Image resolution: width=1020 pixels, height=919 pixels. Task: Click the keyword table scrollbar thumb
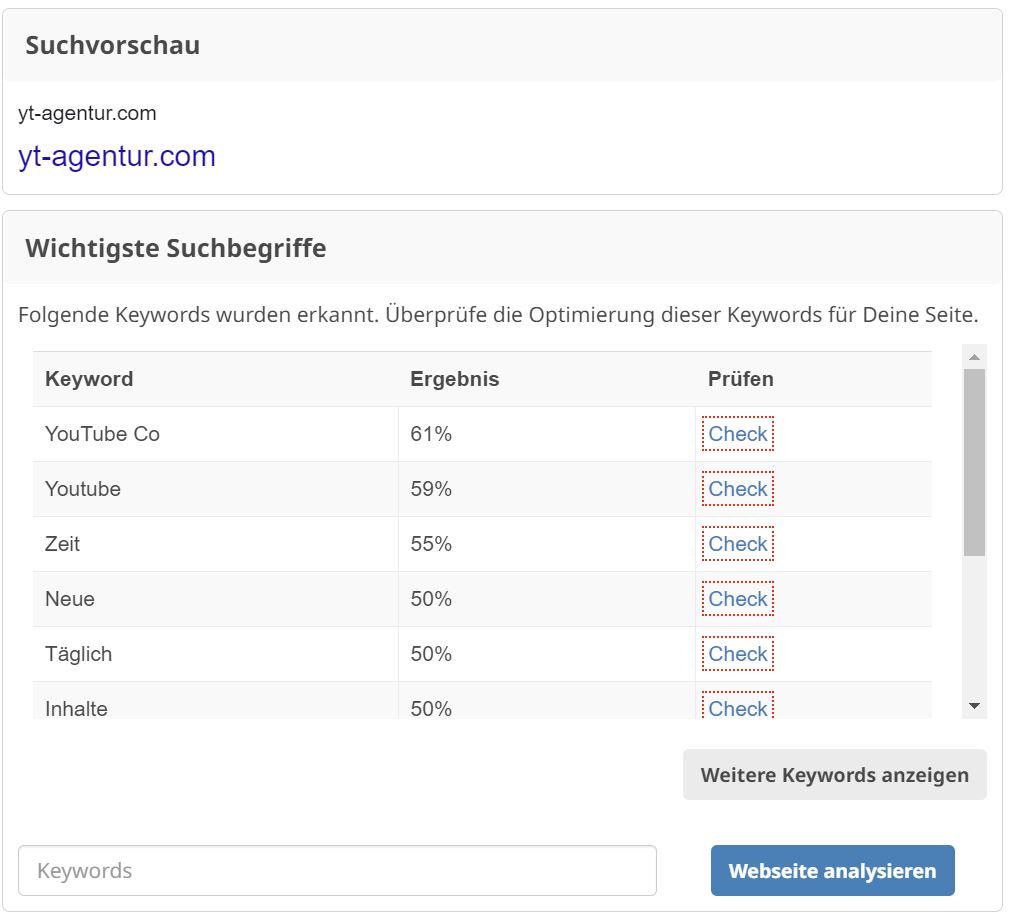click(974, 462)
